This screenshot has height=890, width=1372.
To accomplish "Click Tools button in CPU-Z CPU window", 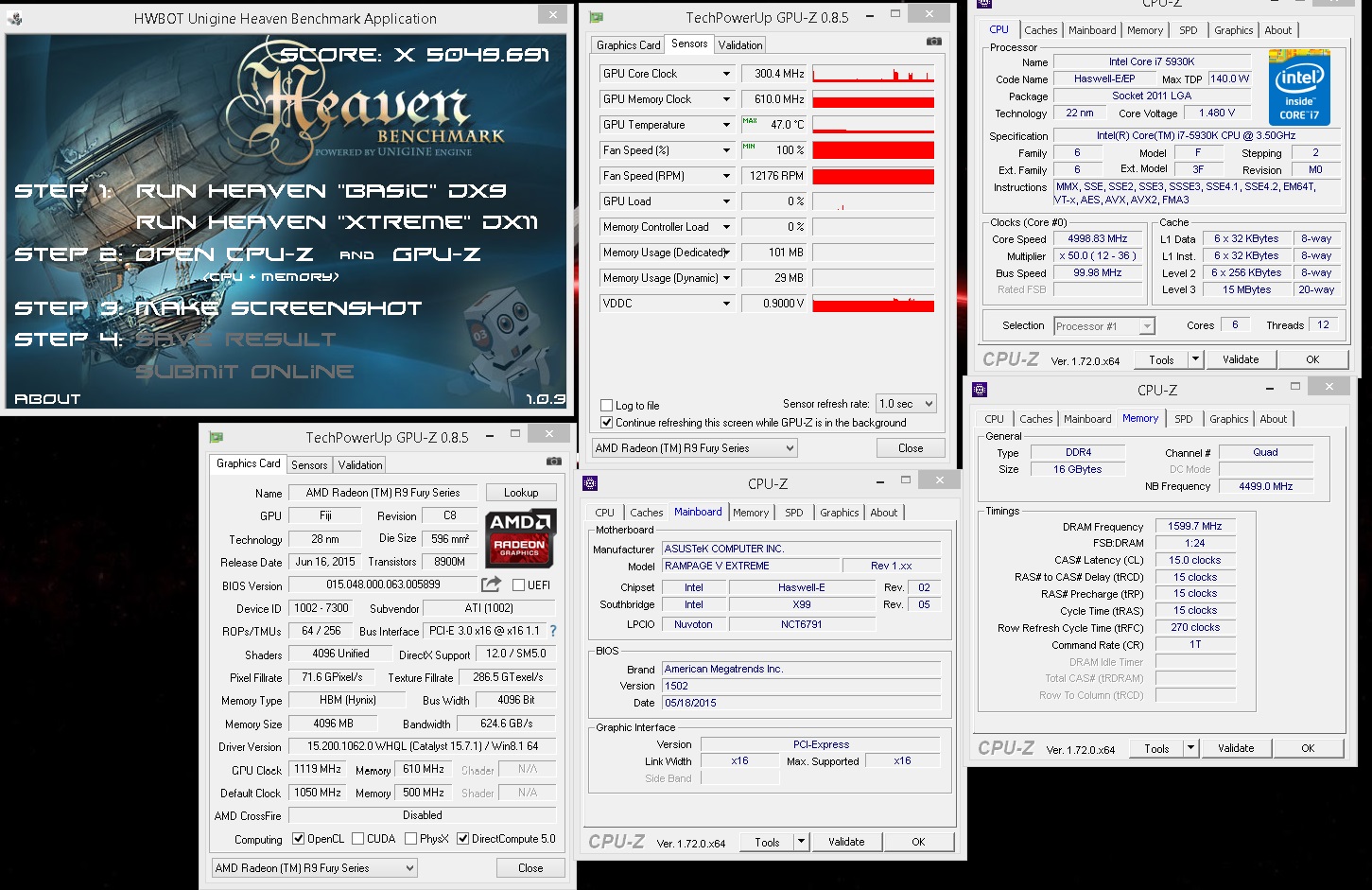I will tap(1161, 359).
